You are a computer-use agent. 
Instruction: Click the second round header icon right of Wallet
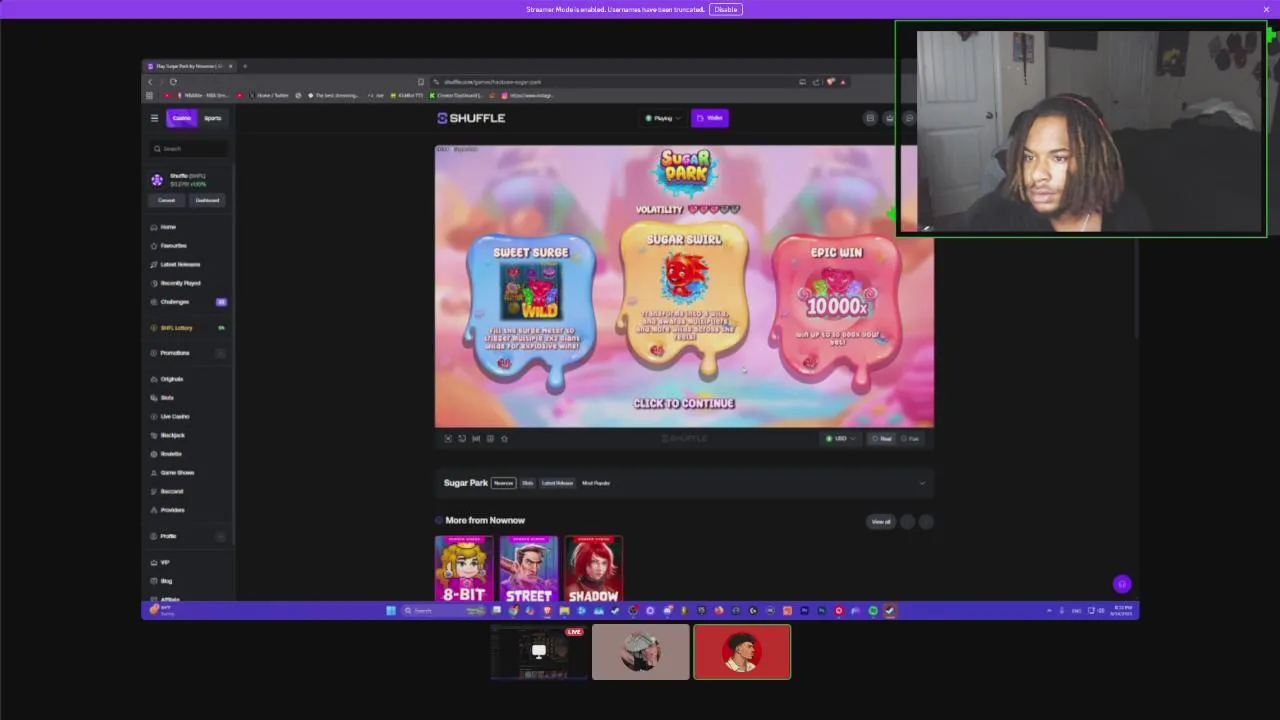889,118
